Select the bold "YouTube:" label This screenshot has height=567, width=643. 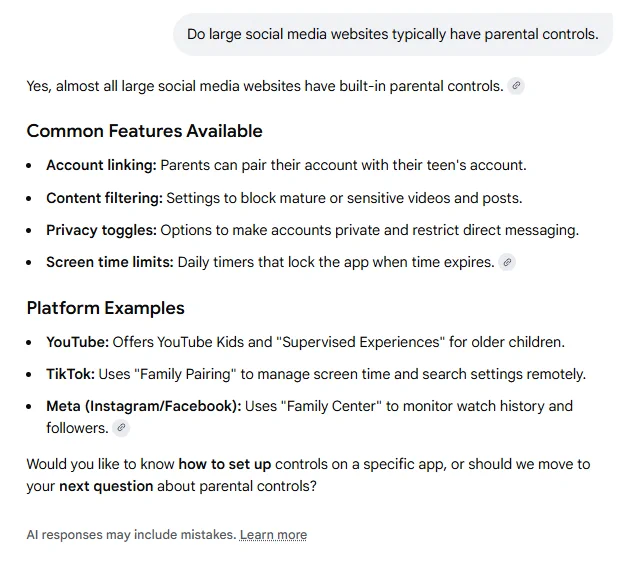(78, 342)
